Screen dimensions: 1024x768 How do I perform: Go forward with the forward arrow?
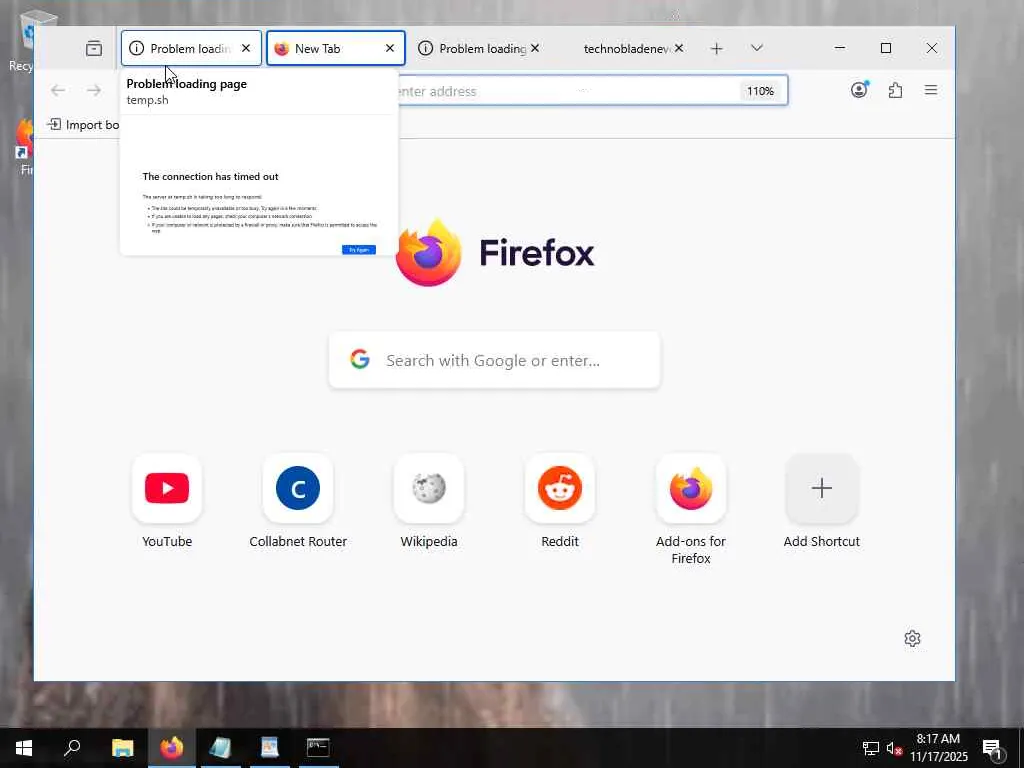pos(94,91)
